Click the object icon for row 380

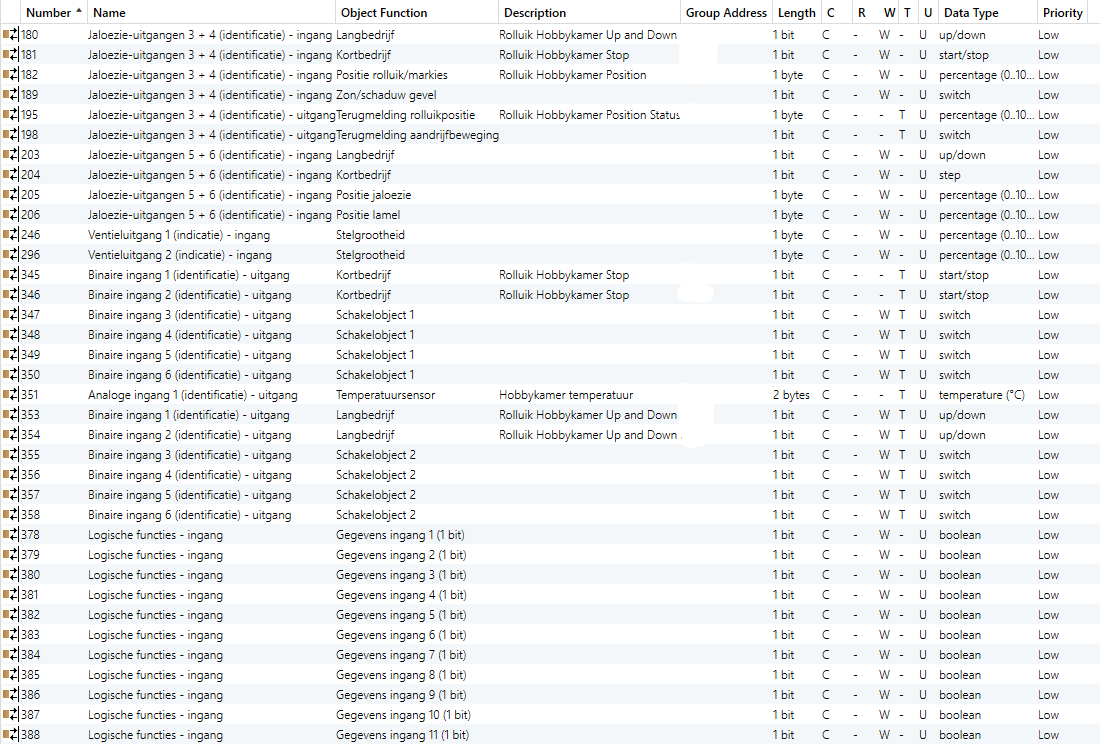(11, 574)
